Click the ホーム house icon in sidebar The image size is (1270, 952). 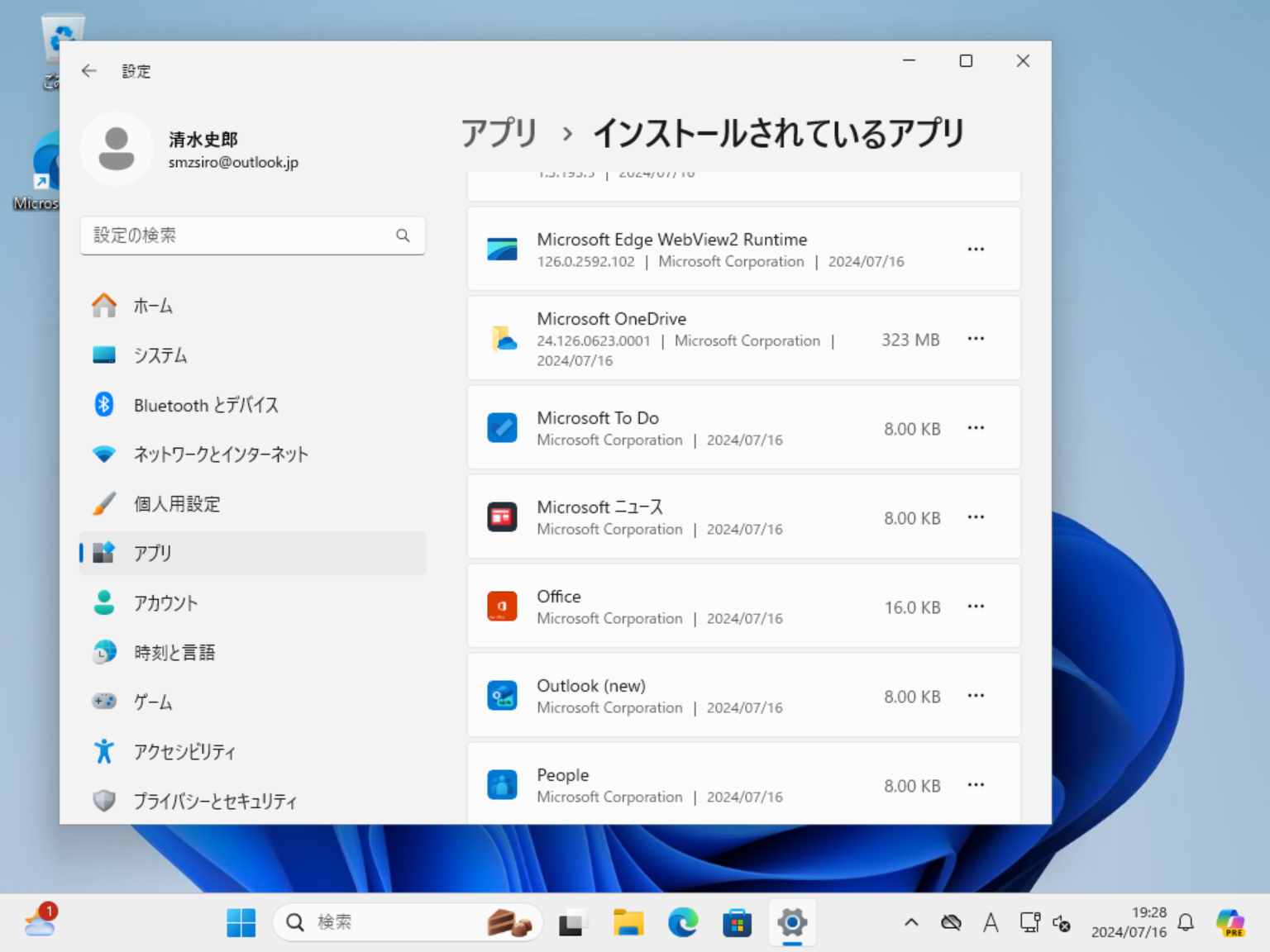(x=104, y=306)
